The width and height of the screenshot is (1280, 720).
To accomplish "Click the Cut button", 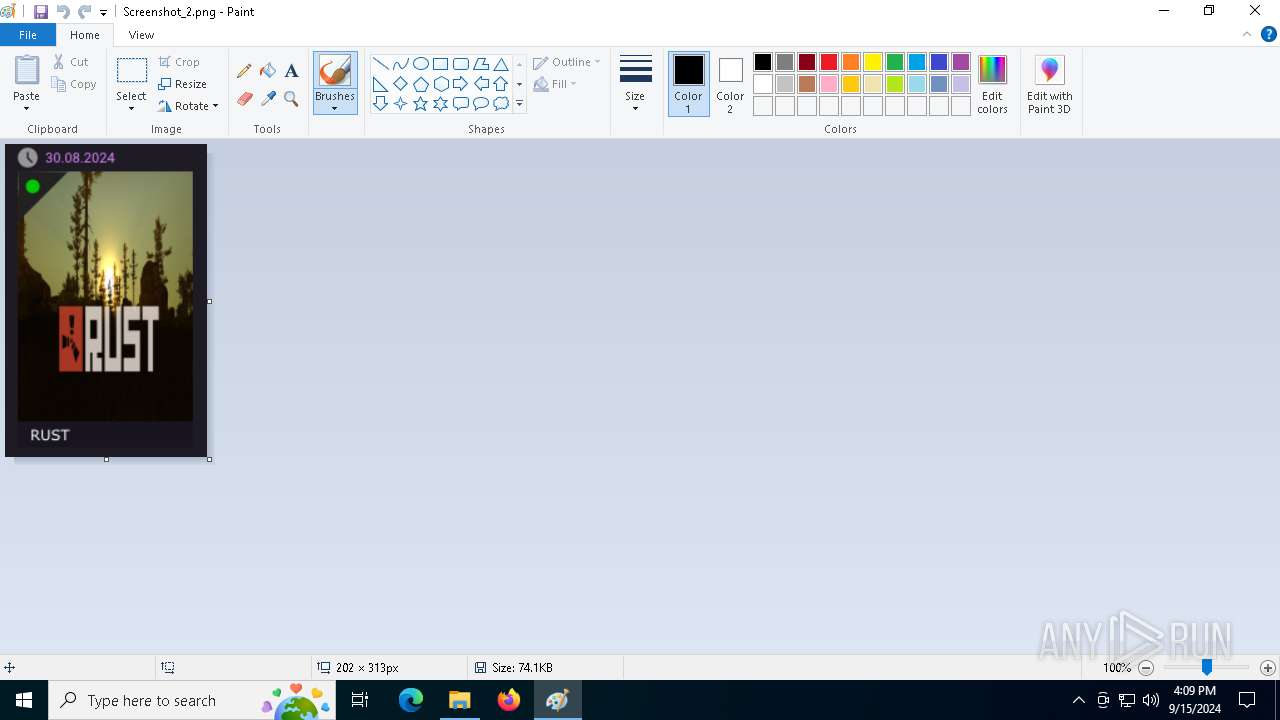I will coord(70,62).
